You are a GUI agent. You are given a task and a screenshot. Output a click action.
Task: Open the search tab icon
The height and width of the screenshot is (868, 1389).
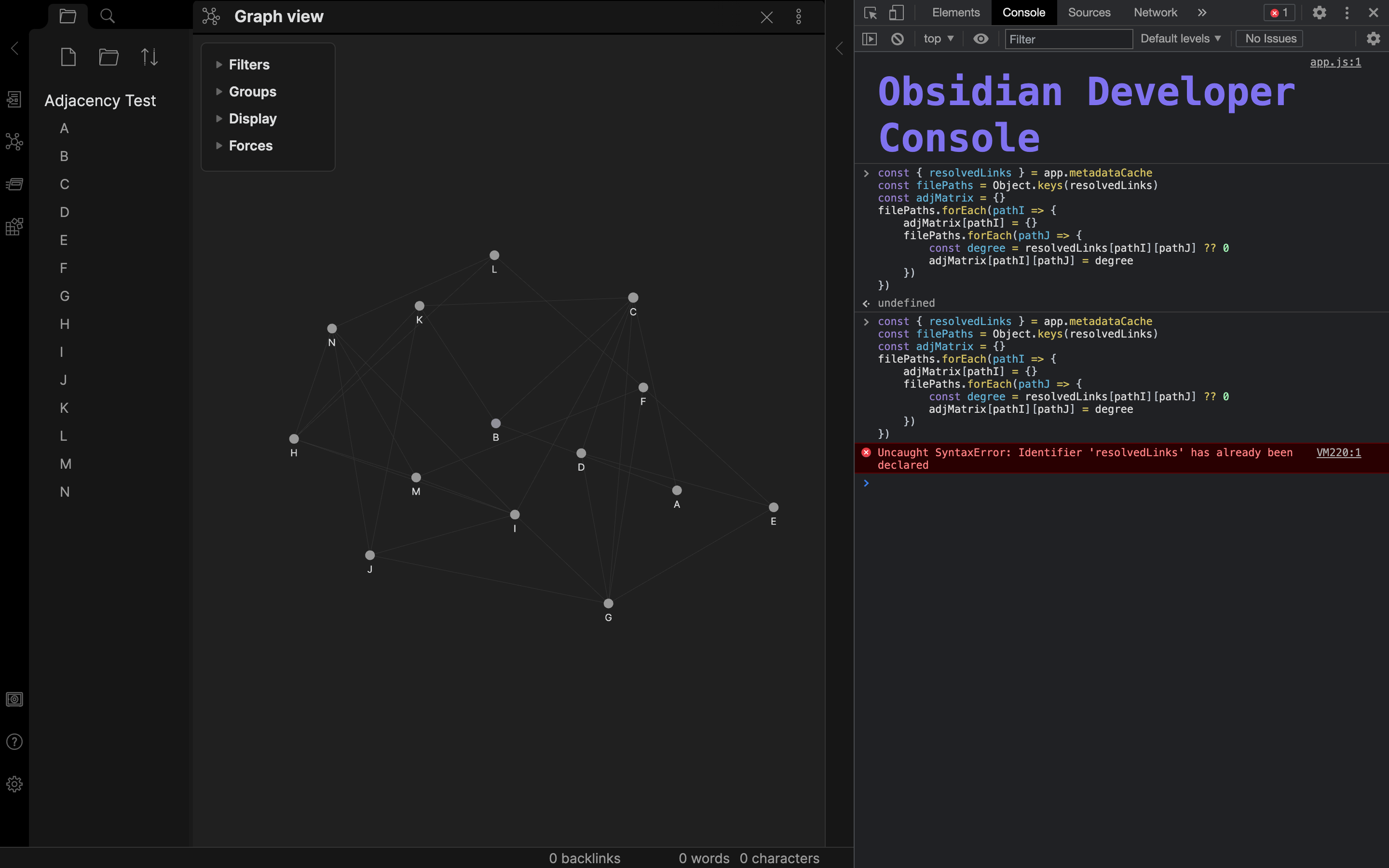tap(108, 16)
